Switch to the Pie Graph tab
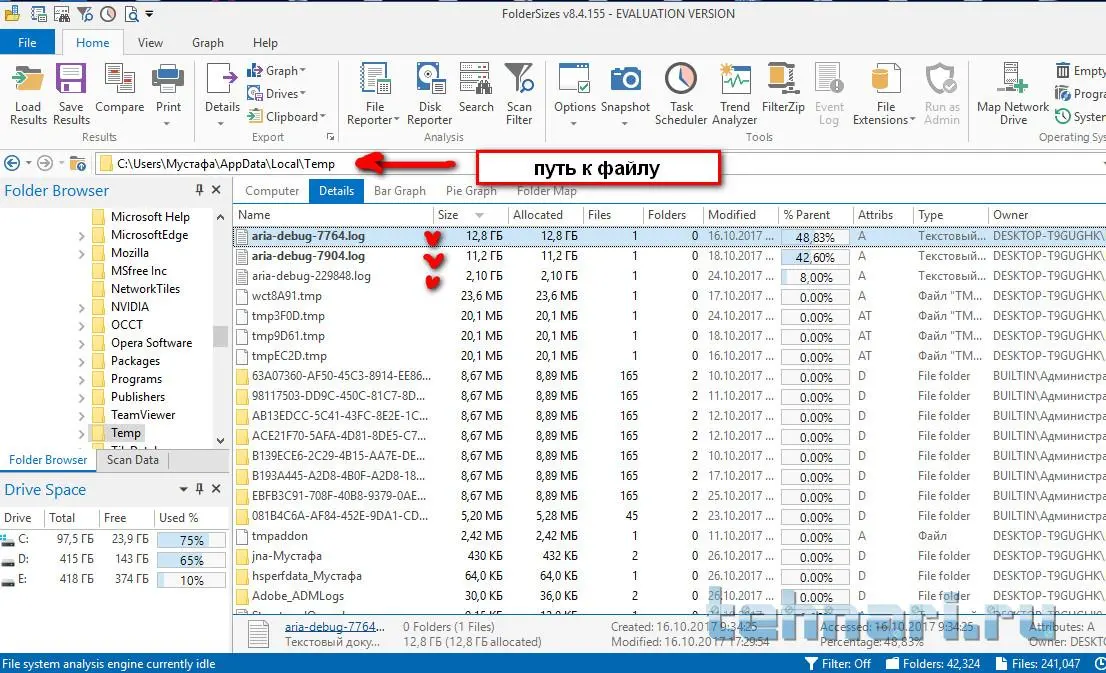This screenshot has height=673, width=1106. click(x=471, y=190)
